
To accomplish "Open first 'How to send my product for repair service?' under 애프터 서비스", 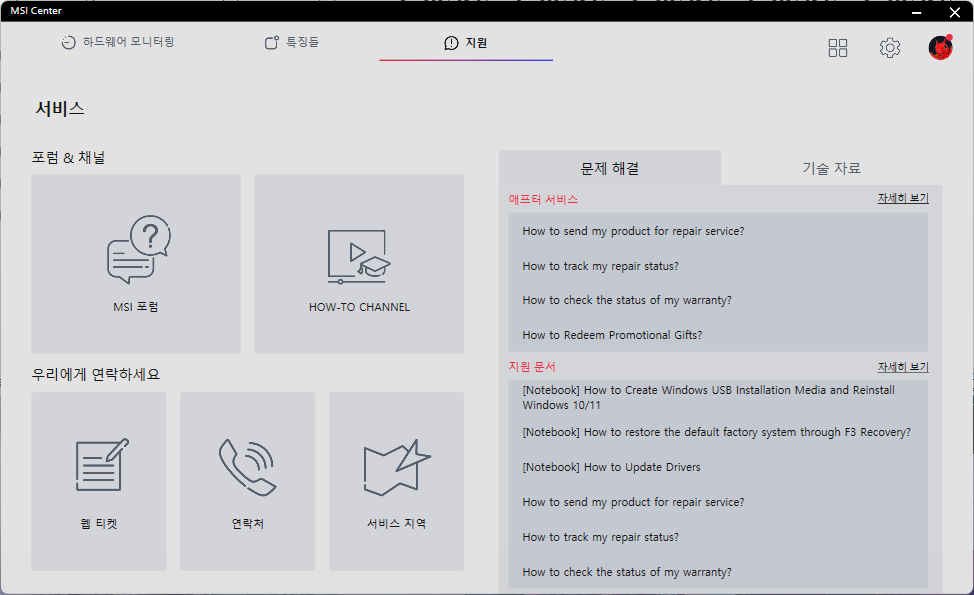I will (x=633, y=231).
